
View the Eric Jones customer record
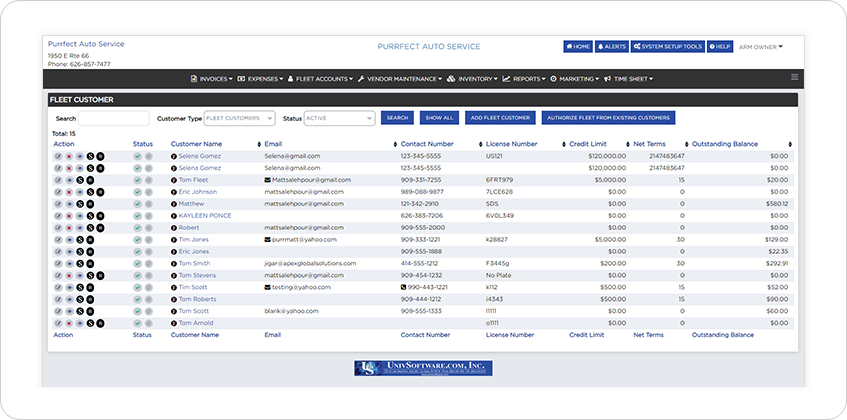point(70,251)
